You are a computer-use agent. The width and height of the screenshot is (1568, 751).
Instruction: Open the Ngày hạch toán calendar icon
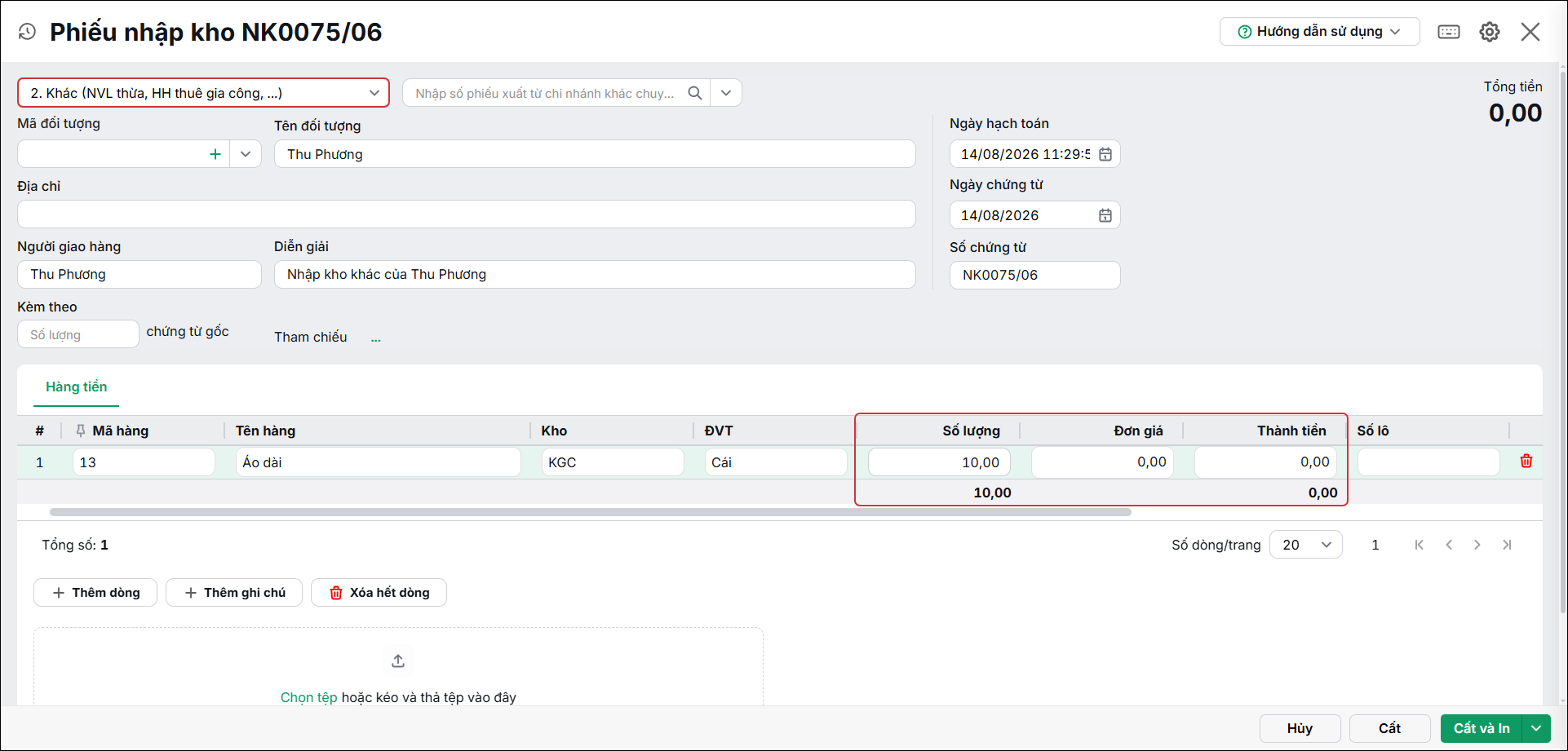(1105, 154)
